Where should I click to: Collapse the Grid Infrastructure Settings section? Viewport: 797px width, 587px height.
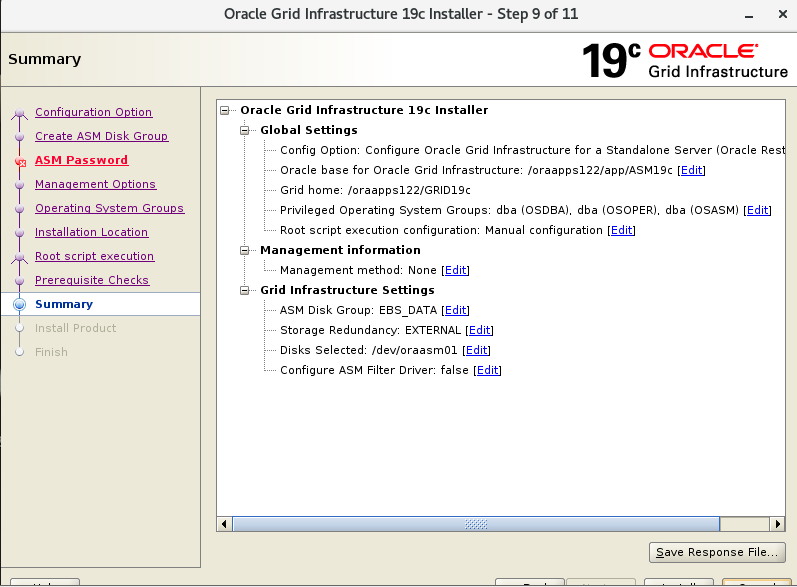tap(244, 290)
